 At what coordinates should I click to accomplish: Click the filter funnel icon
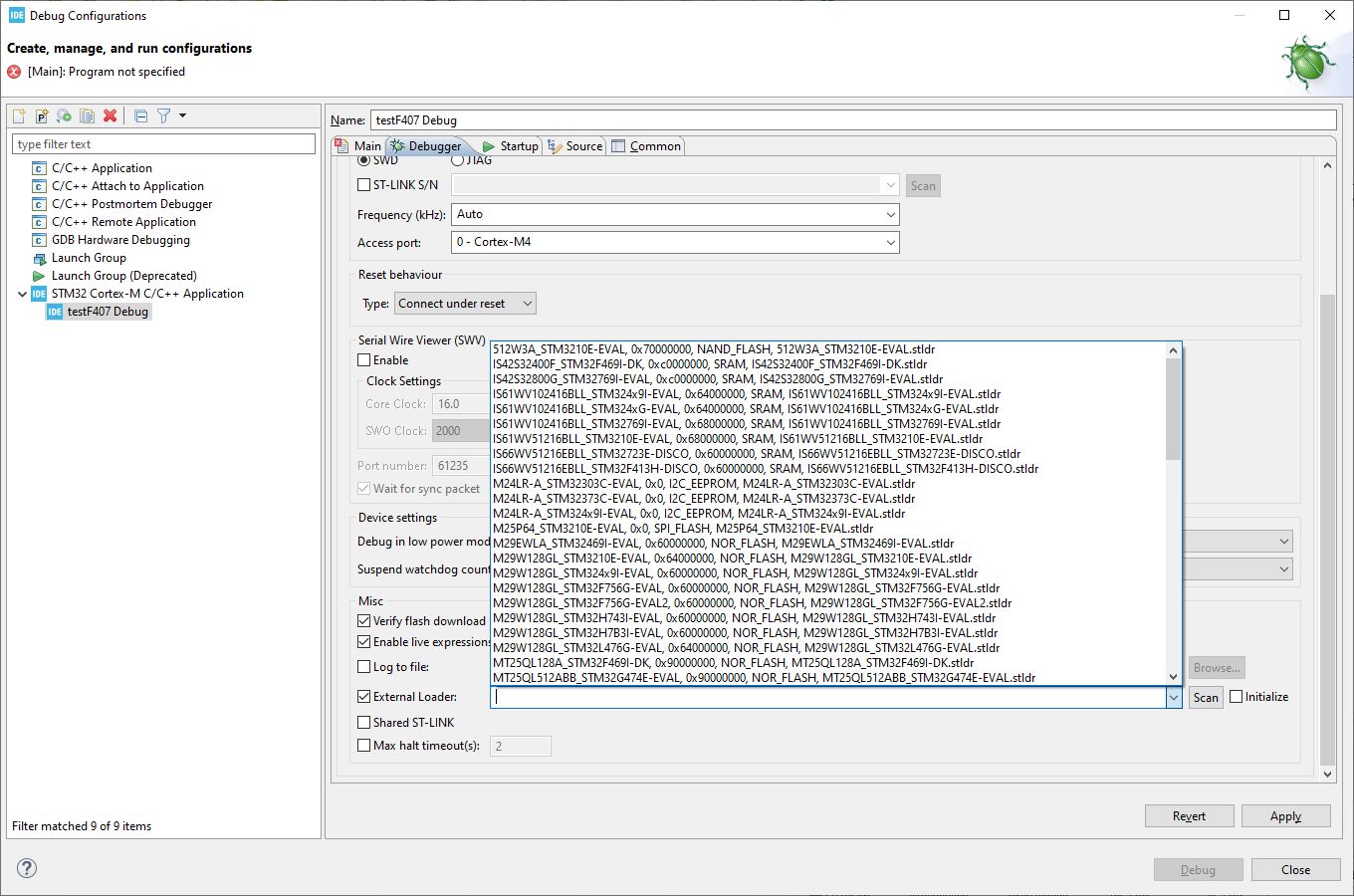click(163, 116)
